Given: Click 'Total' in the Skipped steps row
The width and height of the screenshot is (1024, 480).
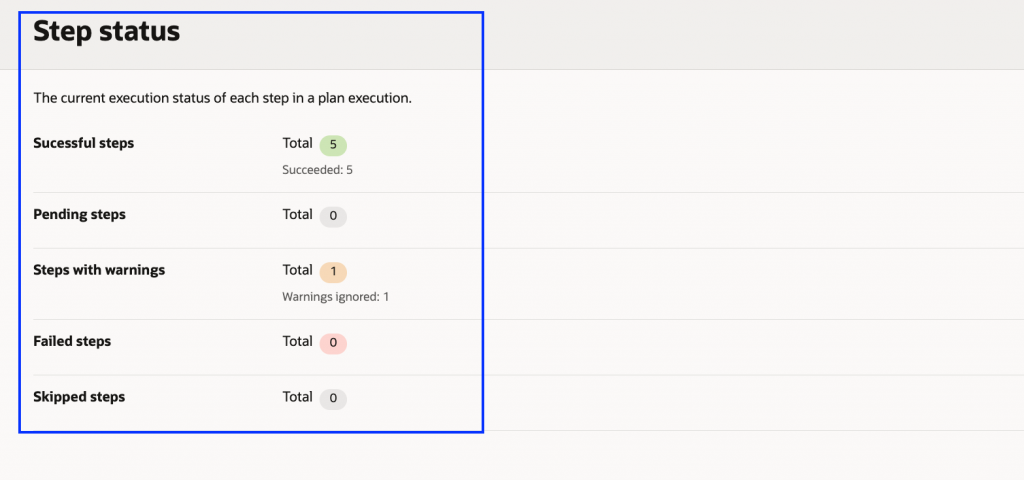Looking at the screenshot, I should pyautogui.click(x=297, y=397).
